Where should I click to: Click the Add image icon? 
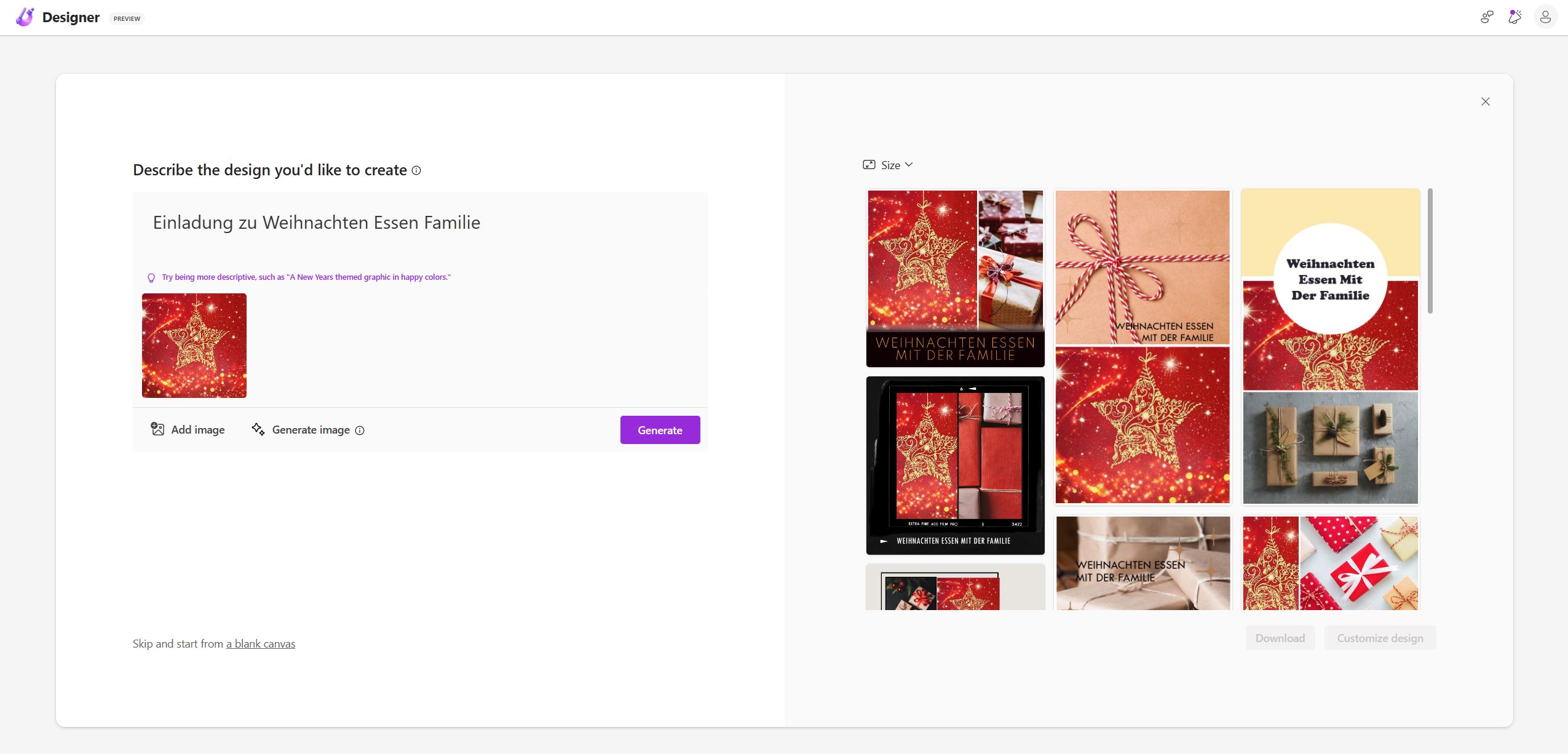158,429
